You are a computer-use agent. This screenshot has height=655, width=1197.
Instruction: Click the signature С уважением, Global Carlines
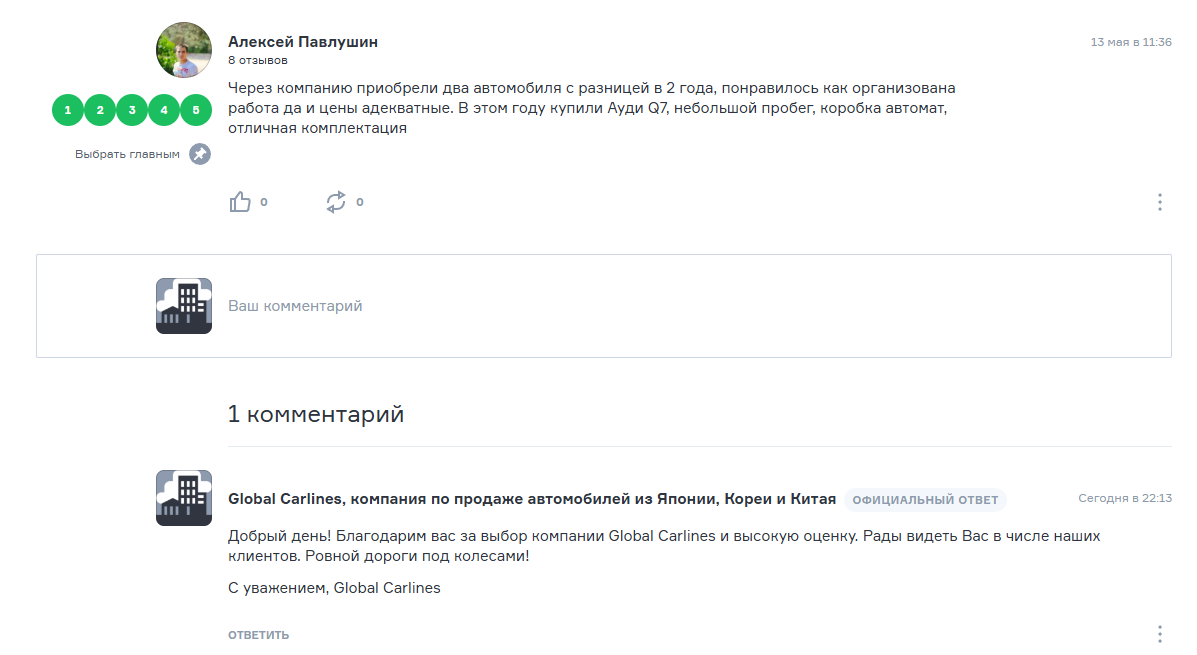tap(334, 588)
